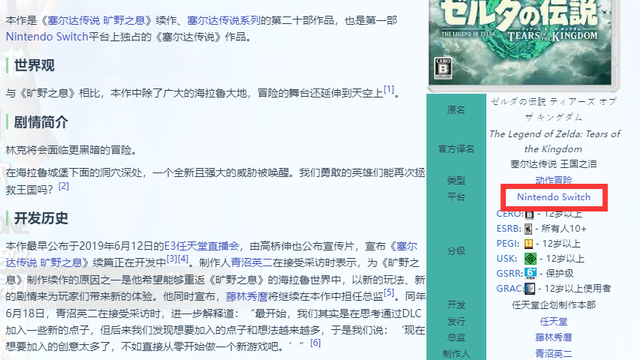Open footnote reference [5]
Viewport: 640px width, 360px height.
[389, 293]
